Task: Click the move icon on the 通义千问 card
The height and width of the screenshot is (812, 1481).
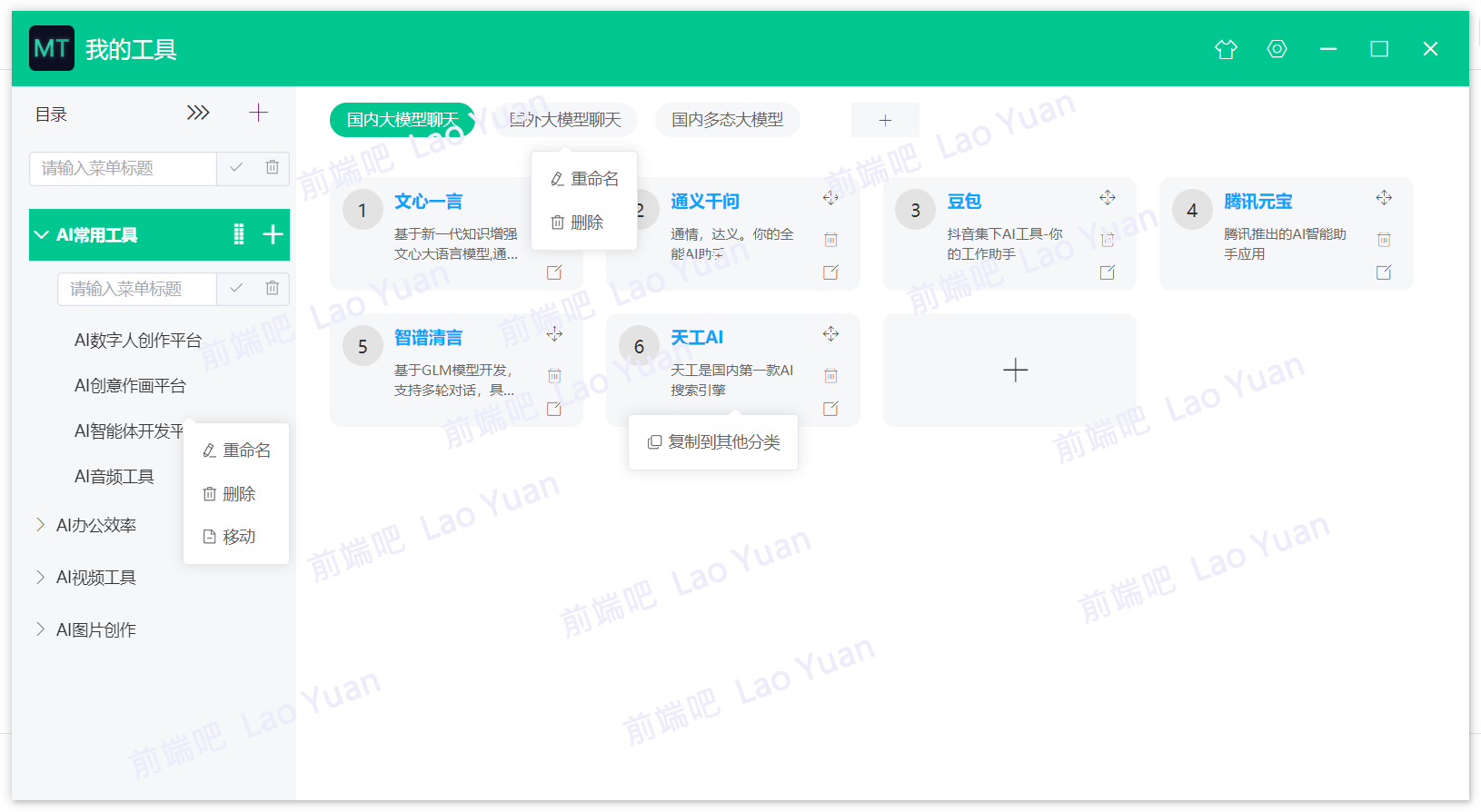Action: click(830, 198)
